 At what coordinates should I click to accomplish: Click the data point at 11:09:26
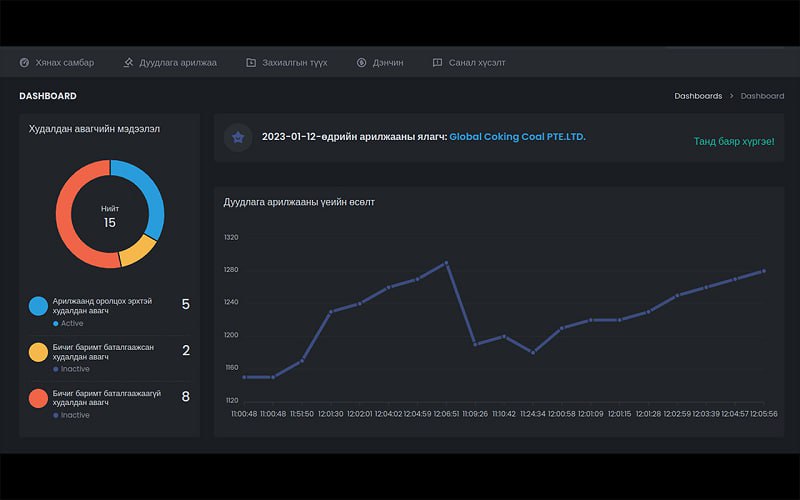475,344
